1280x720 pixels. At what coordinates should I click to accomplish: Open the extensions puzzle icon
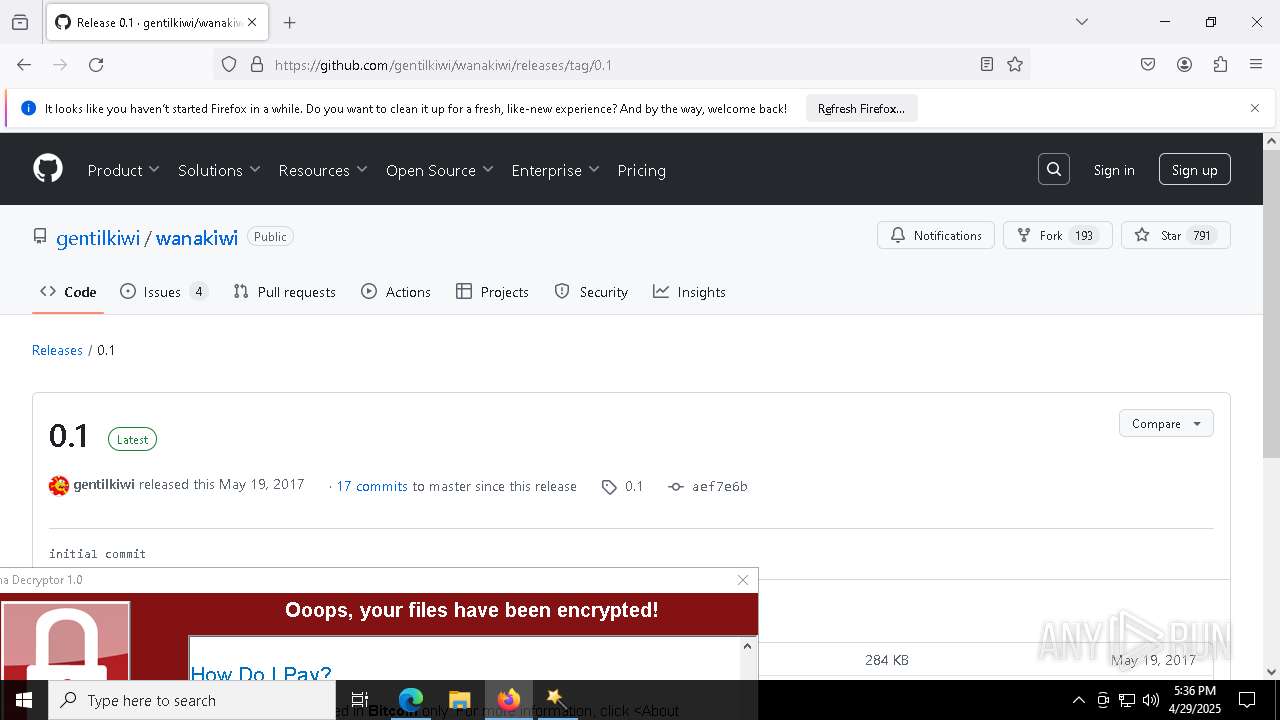coord(1220,65)
